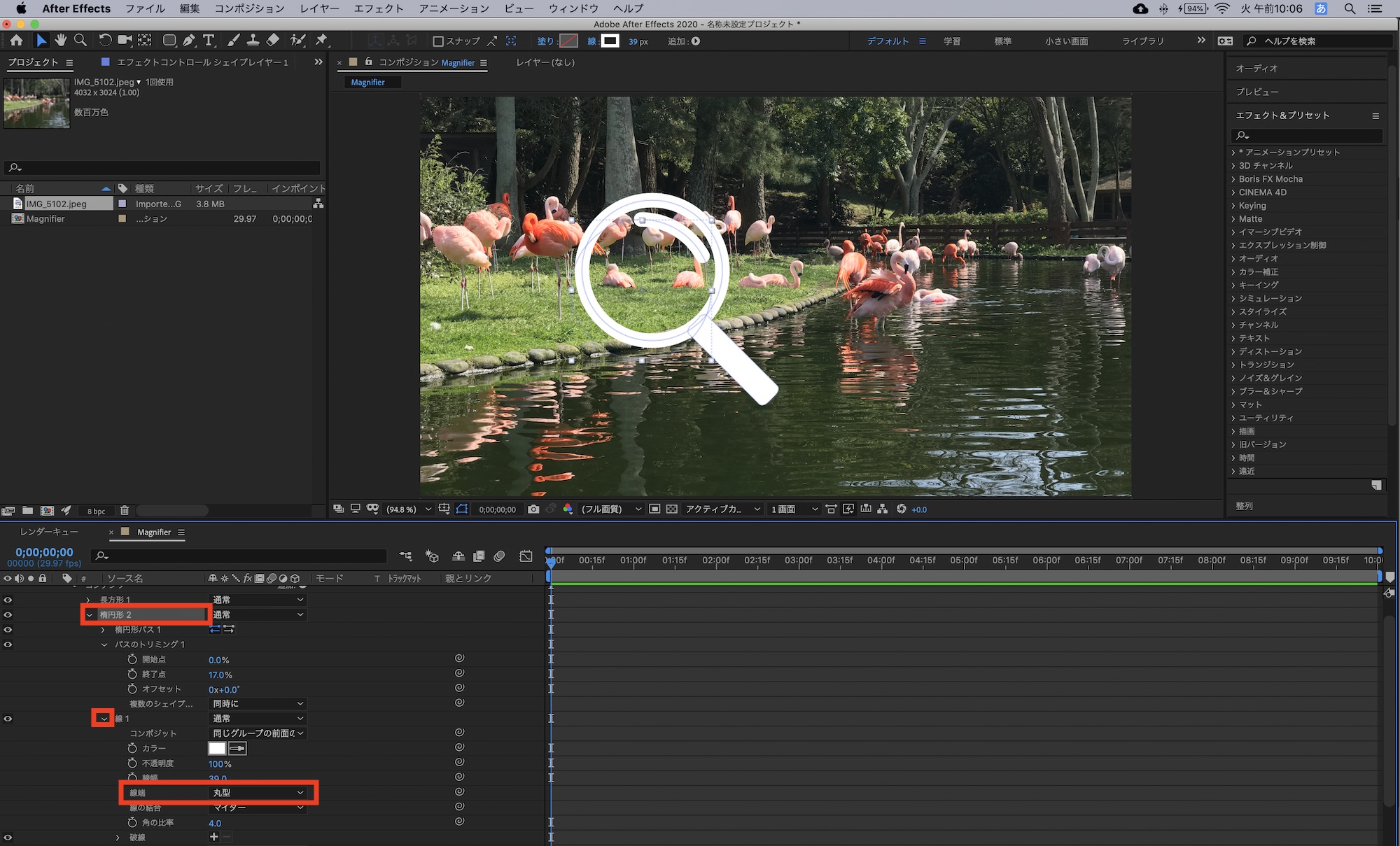This screenshot has height=846, width=1400.
Task: Delete selected item with trash icon
Action: click(x=125, y=511)
